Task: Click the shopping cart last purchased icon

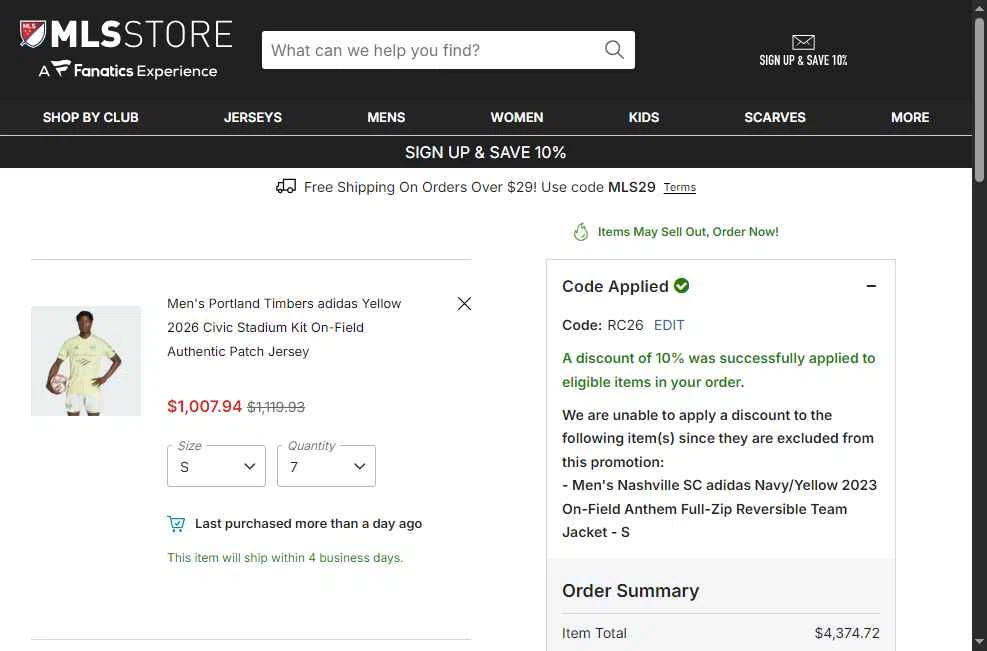Action: (176, 524)
